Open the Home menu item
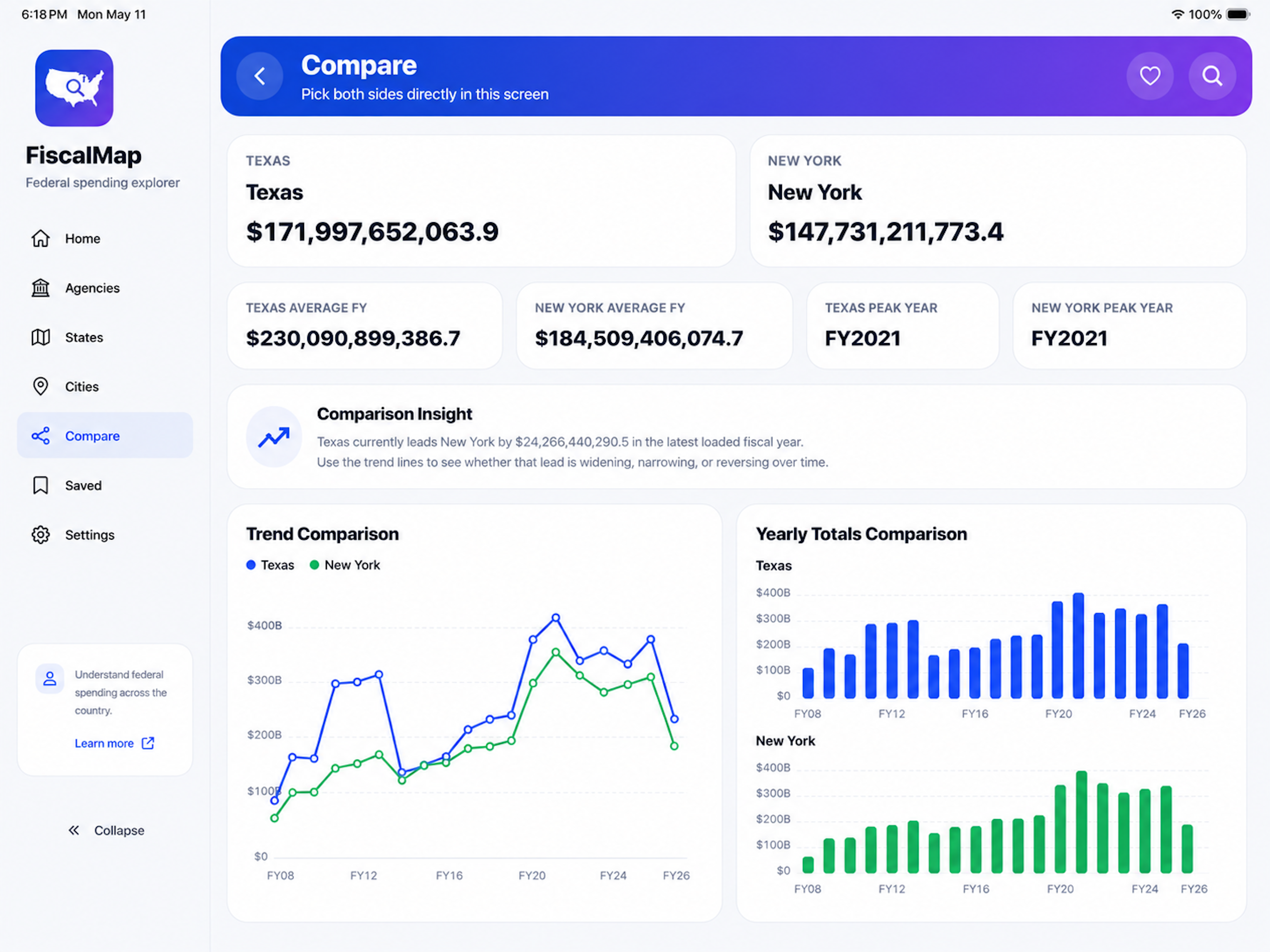Image resolution: width=1270 pixels, height=952 pixels. 105,238
